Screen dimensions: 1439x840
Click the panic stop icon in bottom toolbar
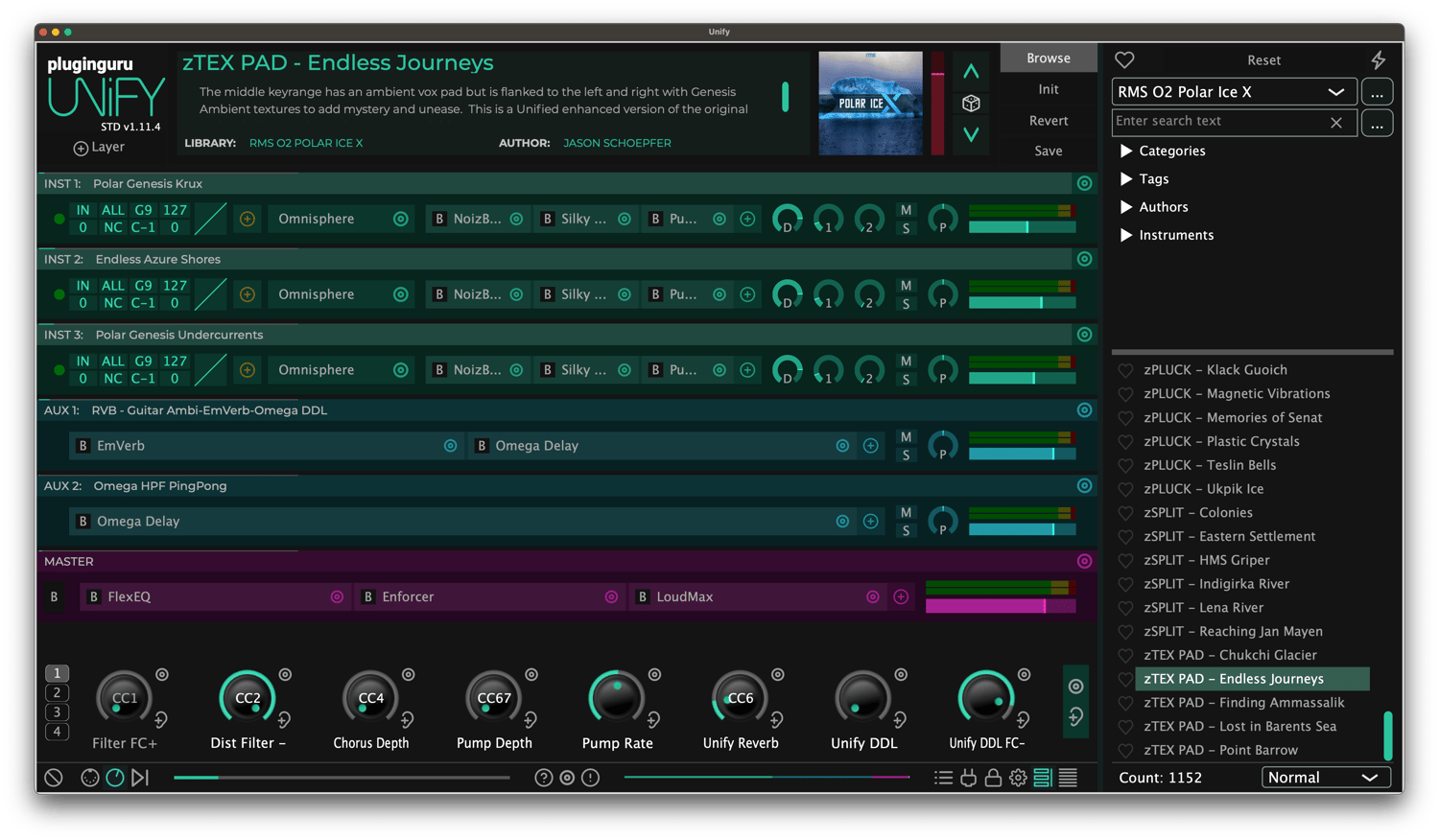54,778
